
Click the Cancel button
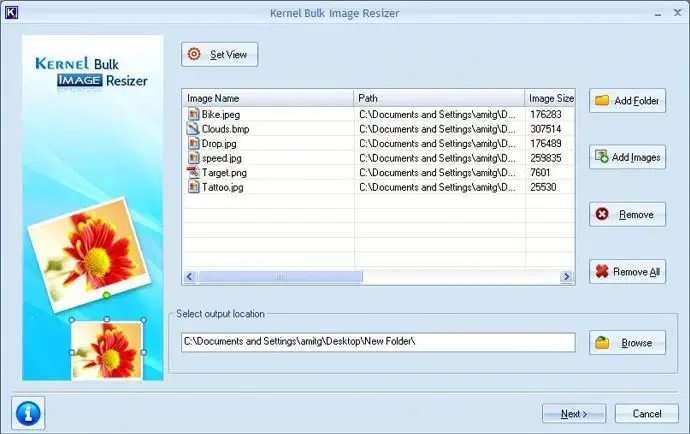646,414
